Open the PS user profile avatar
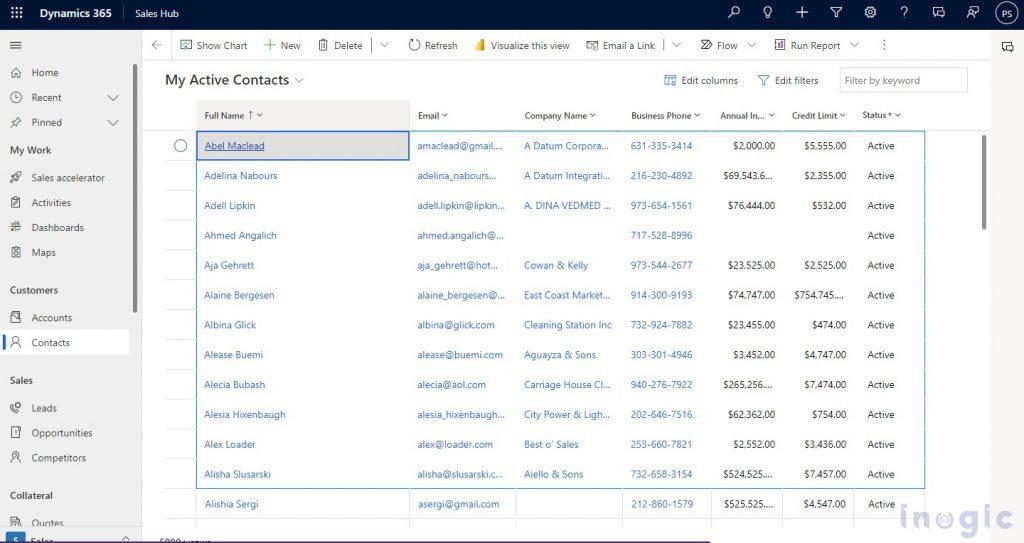This screenshot has width=1024, height=543. [1006, 13]
